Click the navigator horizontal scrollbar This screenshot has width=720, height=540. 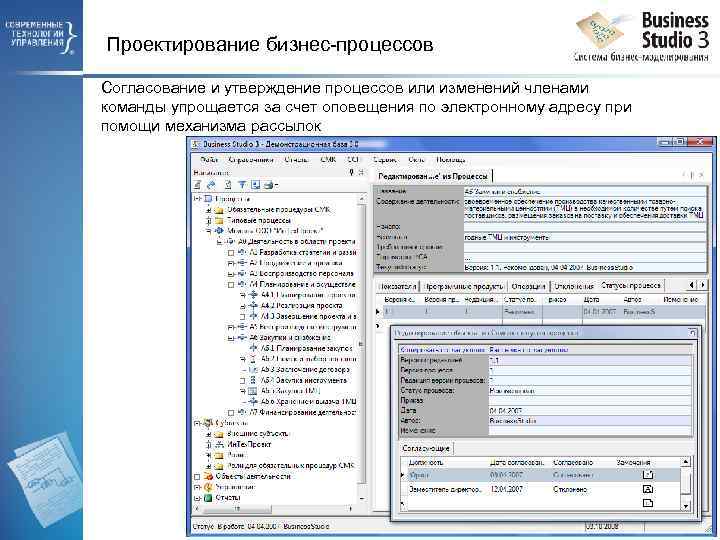pyautogui.click(x=274, y=509)
